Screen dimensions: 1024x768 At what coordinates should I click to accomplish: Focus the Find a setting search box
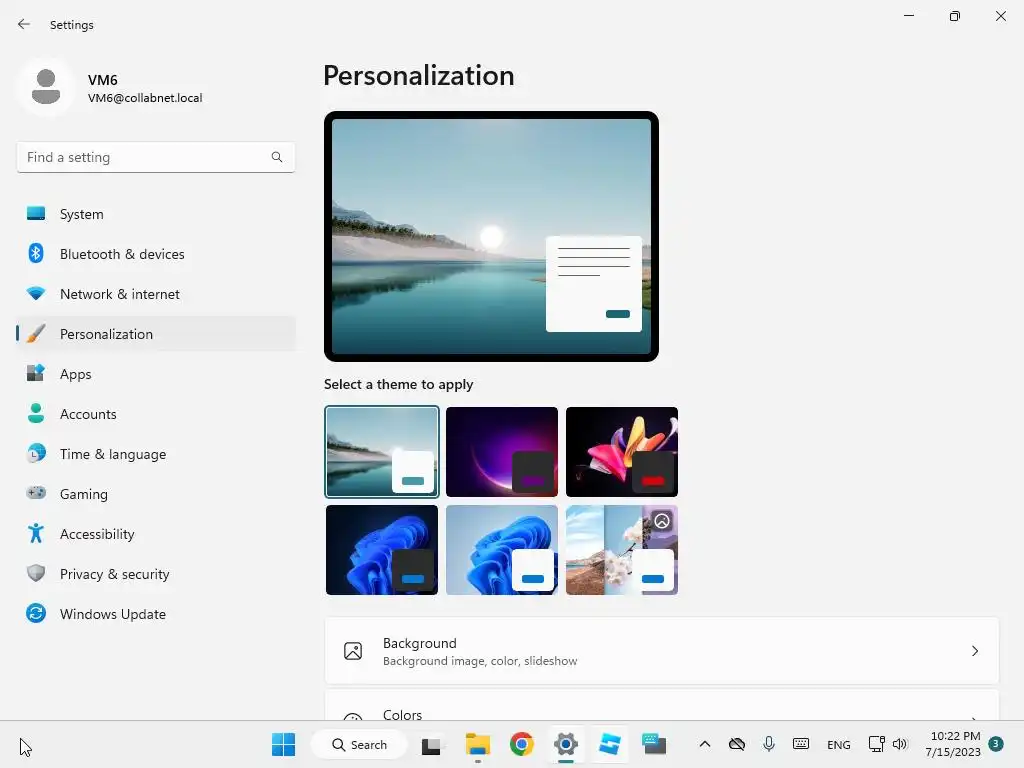(155, 157)
